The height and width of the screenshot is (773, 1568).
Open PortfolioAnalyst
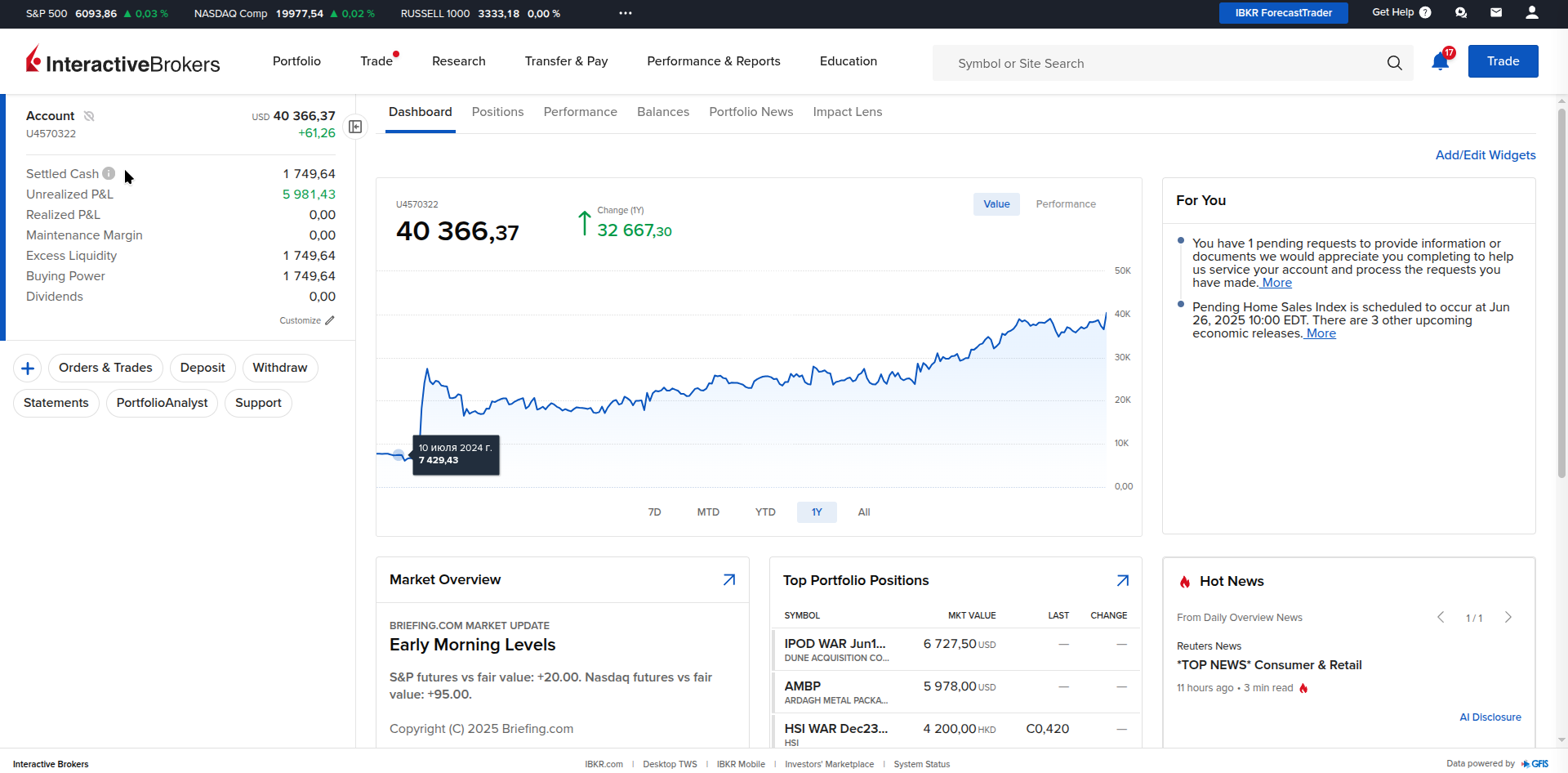tap(162, 403)
